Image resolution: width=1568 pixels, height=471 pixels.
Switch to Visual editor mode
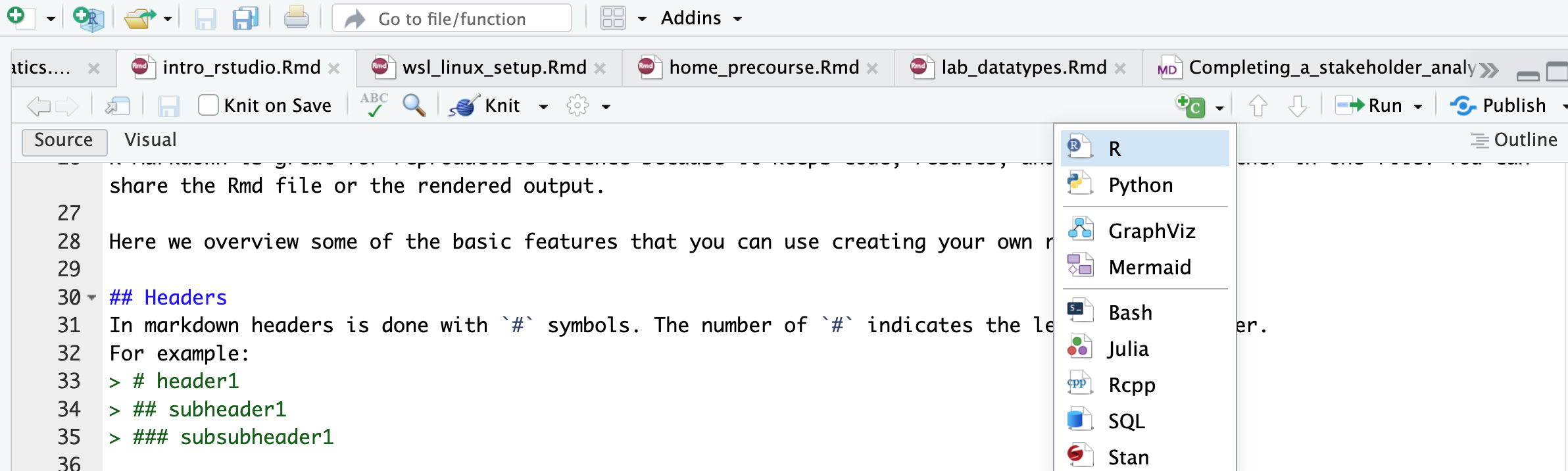coord(151,140)
